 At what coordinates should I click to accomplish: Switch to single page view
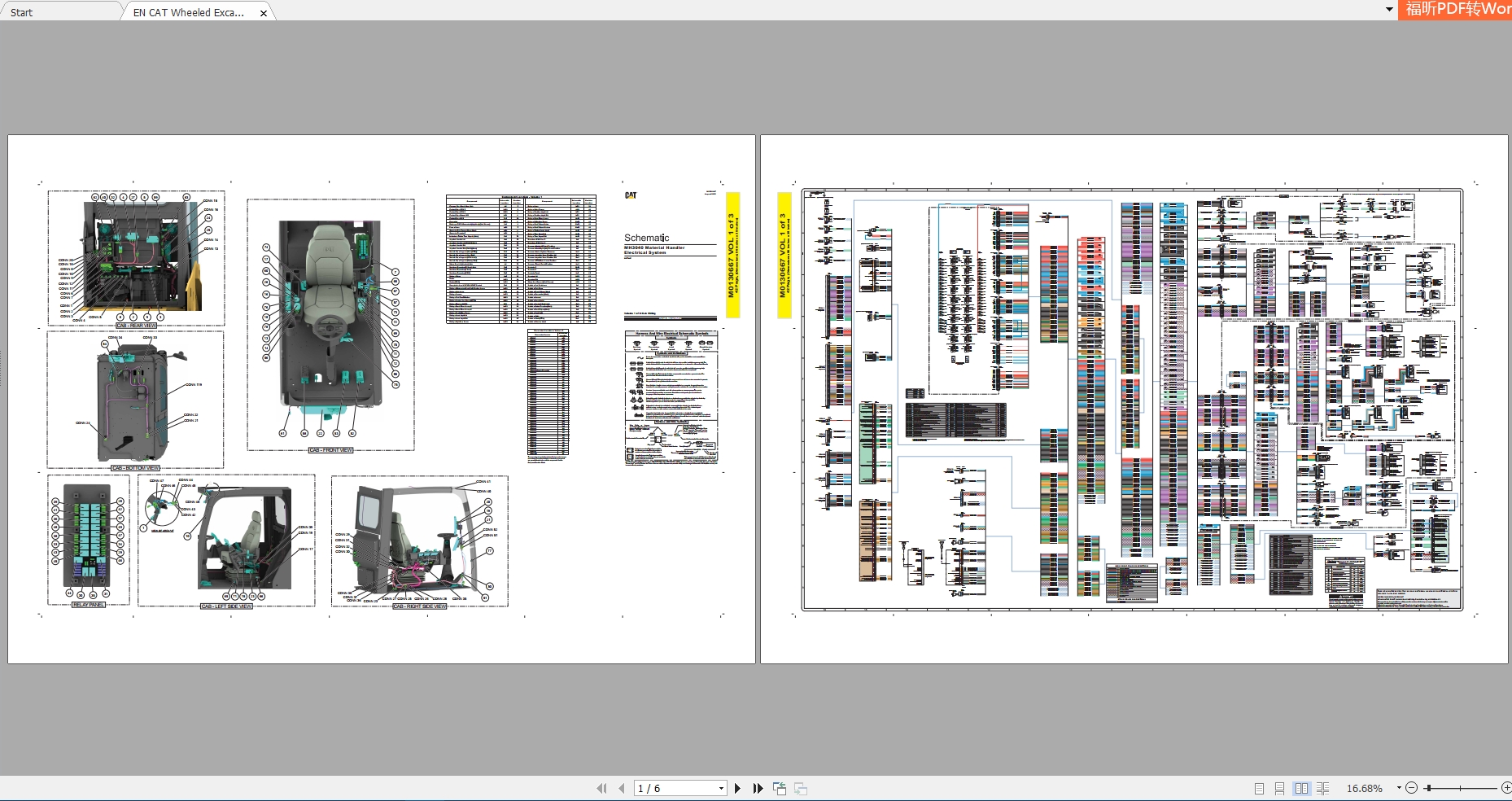pos(1259,788)
